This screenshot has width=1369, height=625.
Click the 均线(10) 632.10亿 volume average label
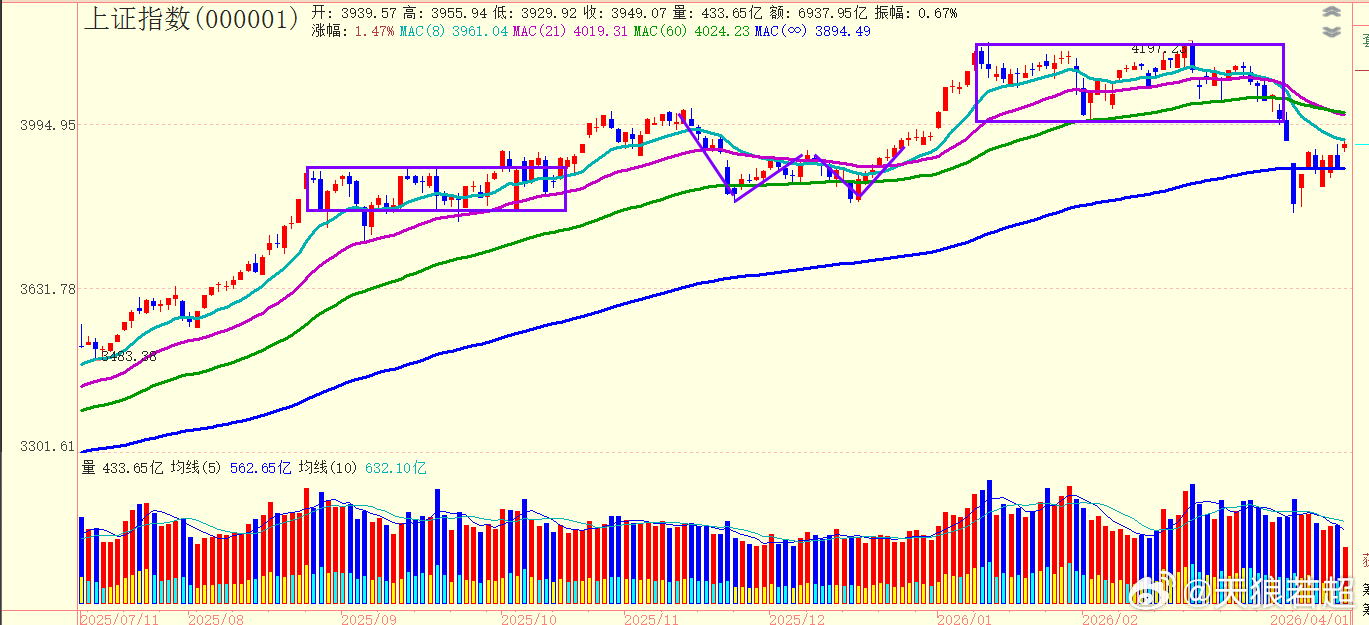coord(363,467)
